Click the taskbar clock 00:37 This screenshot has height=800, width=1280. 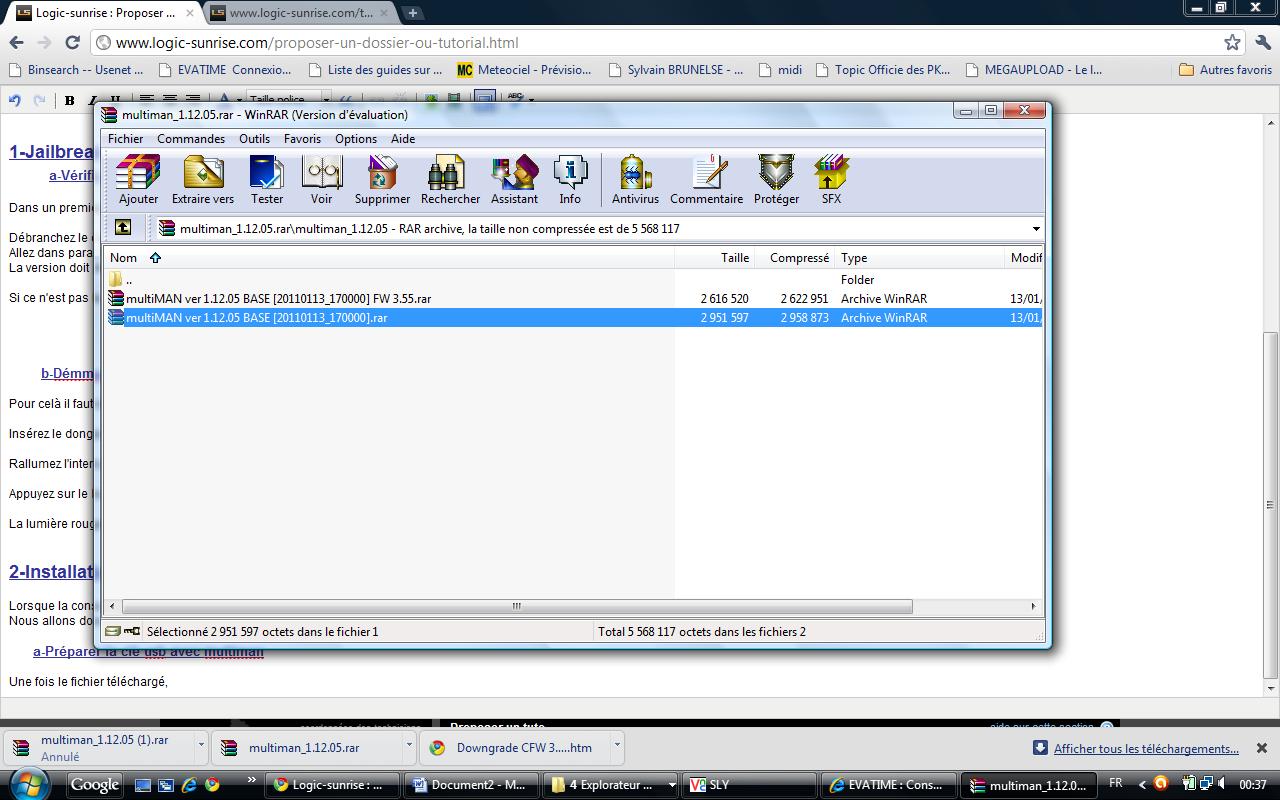pos(1252,784)
